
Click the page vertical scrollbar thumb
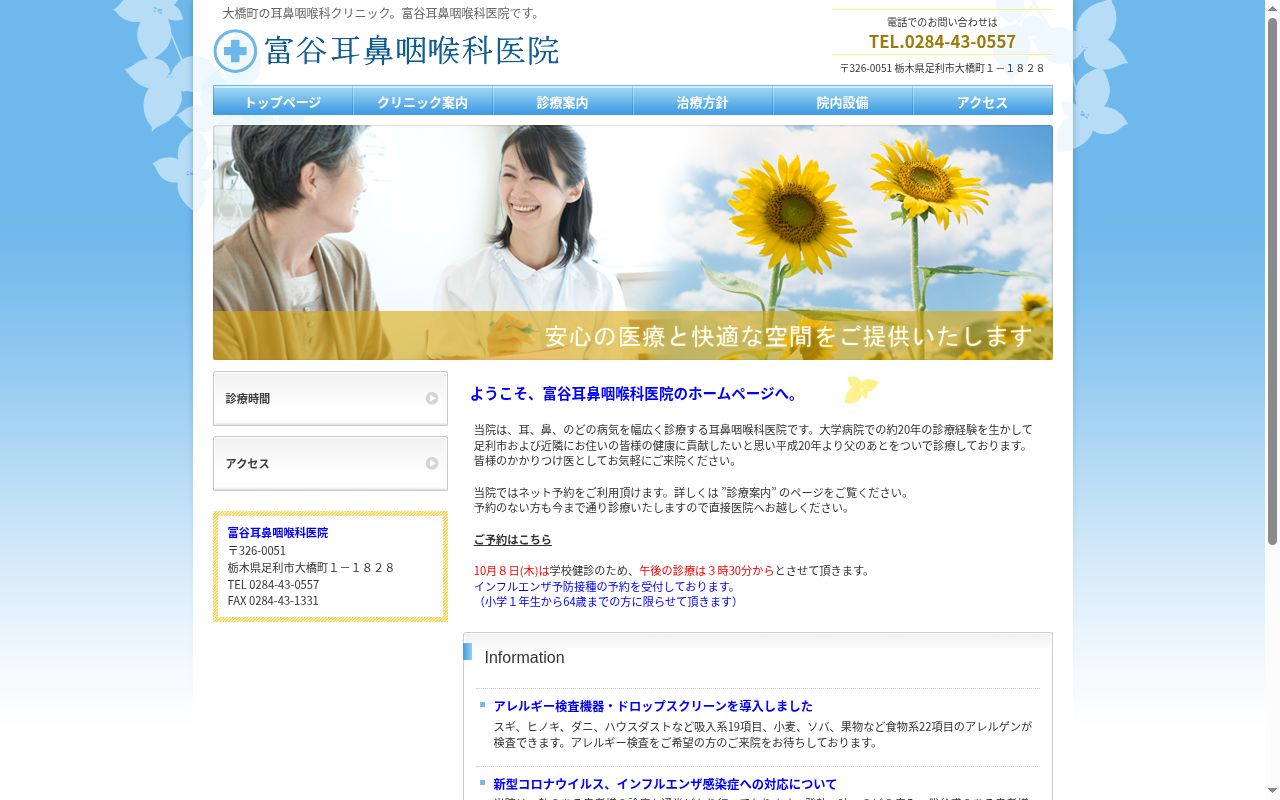(1272, 280)
